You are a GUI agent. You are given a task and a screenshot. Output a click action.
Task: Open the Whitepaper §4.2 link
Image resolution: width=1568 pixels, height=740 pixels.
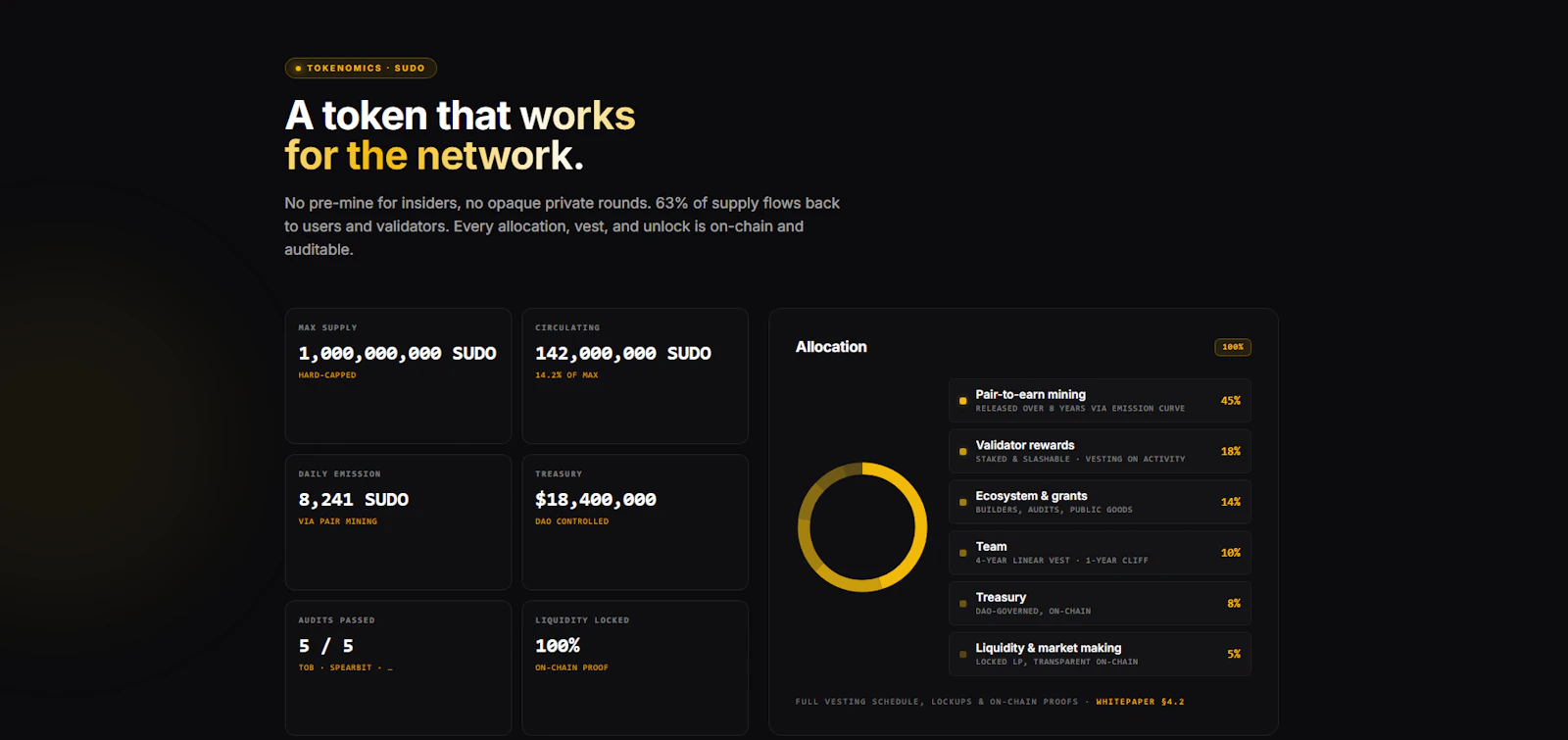1140,702
